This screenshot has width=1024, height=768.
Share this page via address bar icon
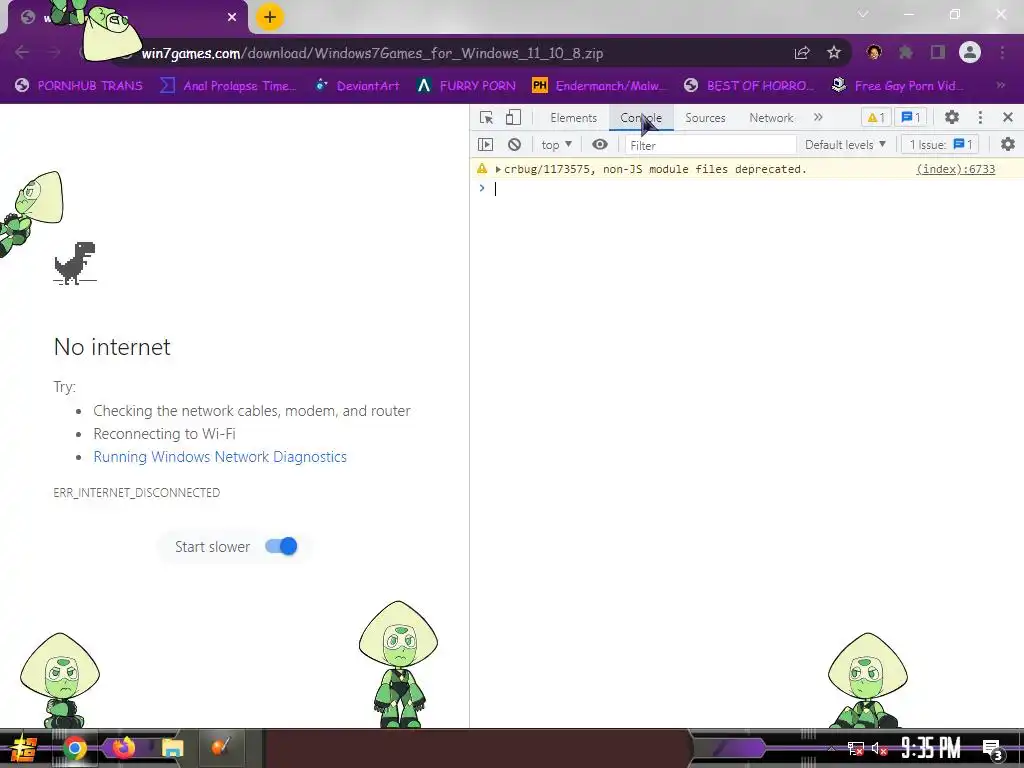pos(802,53)
